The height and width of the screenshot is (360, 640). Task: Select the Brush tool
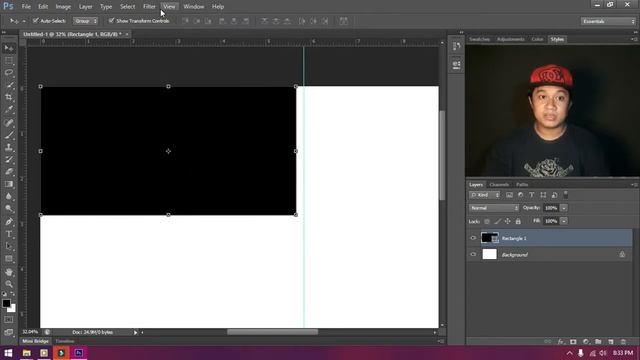pyautogui.click(x=9, y=135)
